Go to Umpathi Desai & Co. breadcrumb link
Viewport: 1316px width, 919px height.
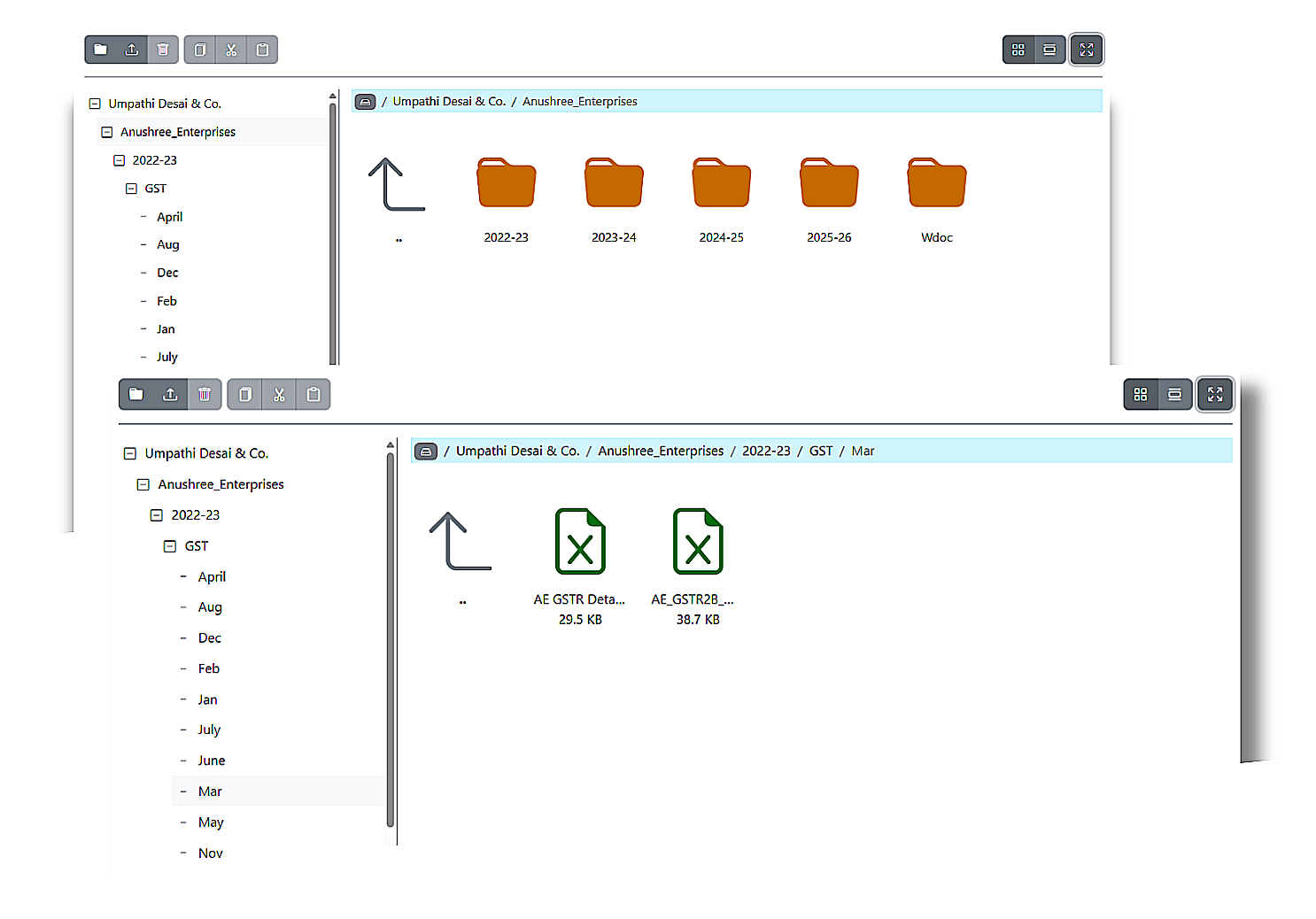(x=518, y=451)
